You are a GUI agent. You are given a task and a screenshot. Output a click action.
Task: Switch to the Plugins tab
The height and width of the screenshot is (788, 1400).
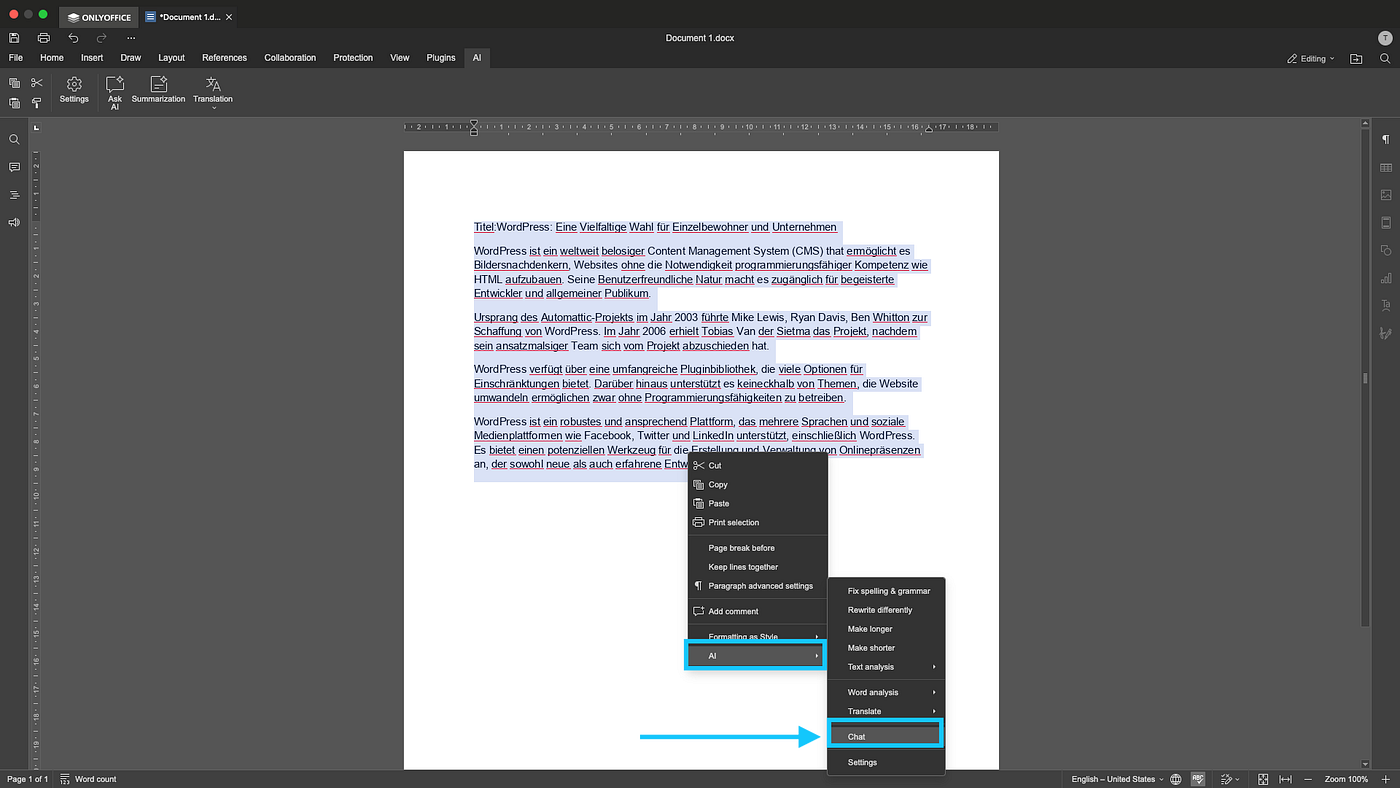(x=441, y=58)
